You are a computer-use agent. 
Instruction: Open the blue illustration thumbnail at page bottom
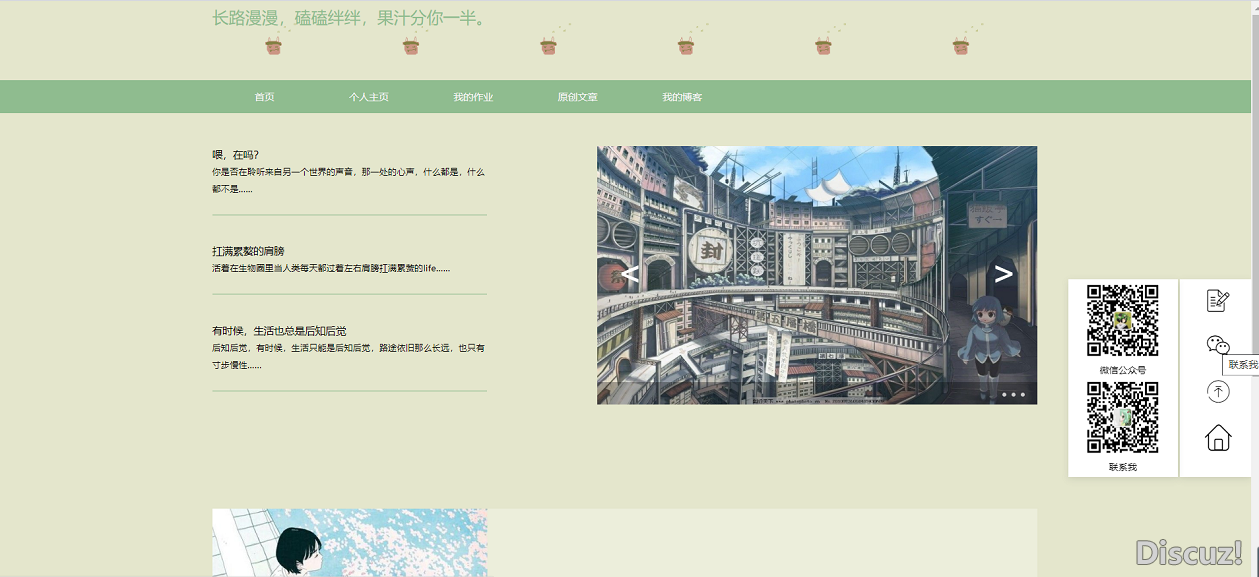[350, 543]
